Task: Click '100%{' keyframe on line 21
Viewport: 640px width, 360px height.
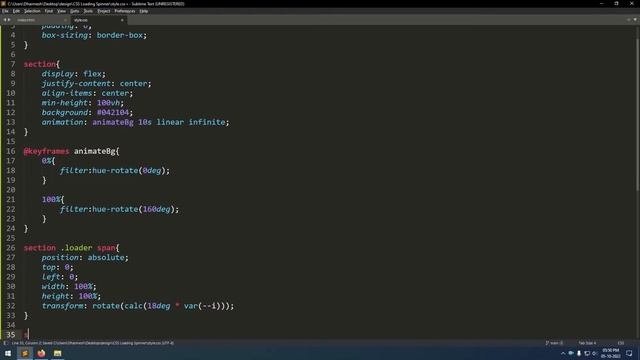Action: click(x=53, y=200)
